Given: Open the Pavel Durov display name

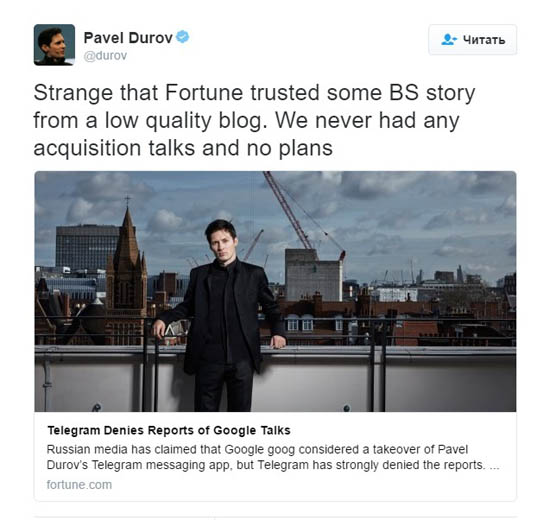Looking at the screenshot, I should coord(128,38).
